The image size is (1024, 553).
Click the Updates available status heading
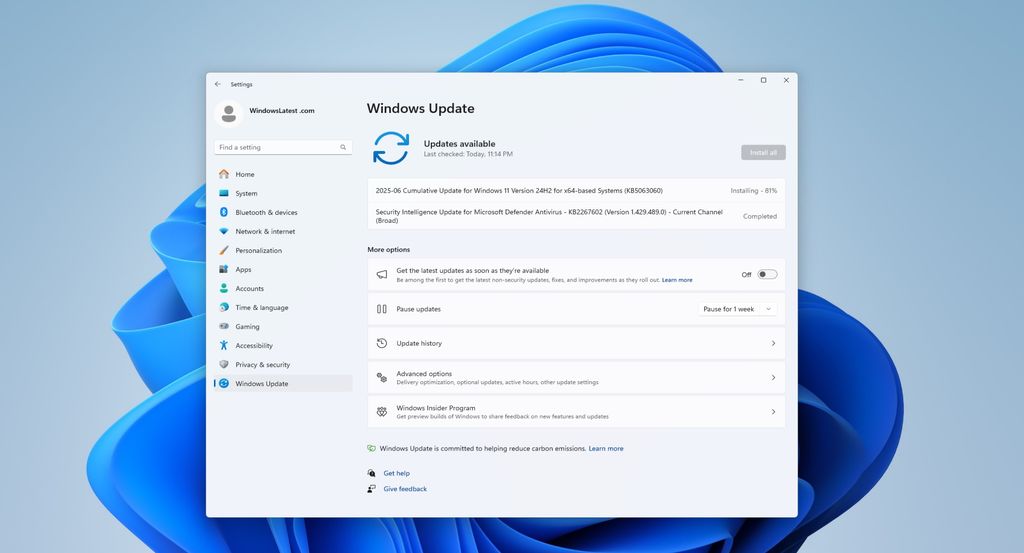click(459, 144)
